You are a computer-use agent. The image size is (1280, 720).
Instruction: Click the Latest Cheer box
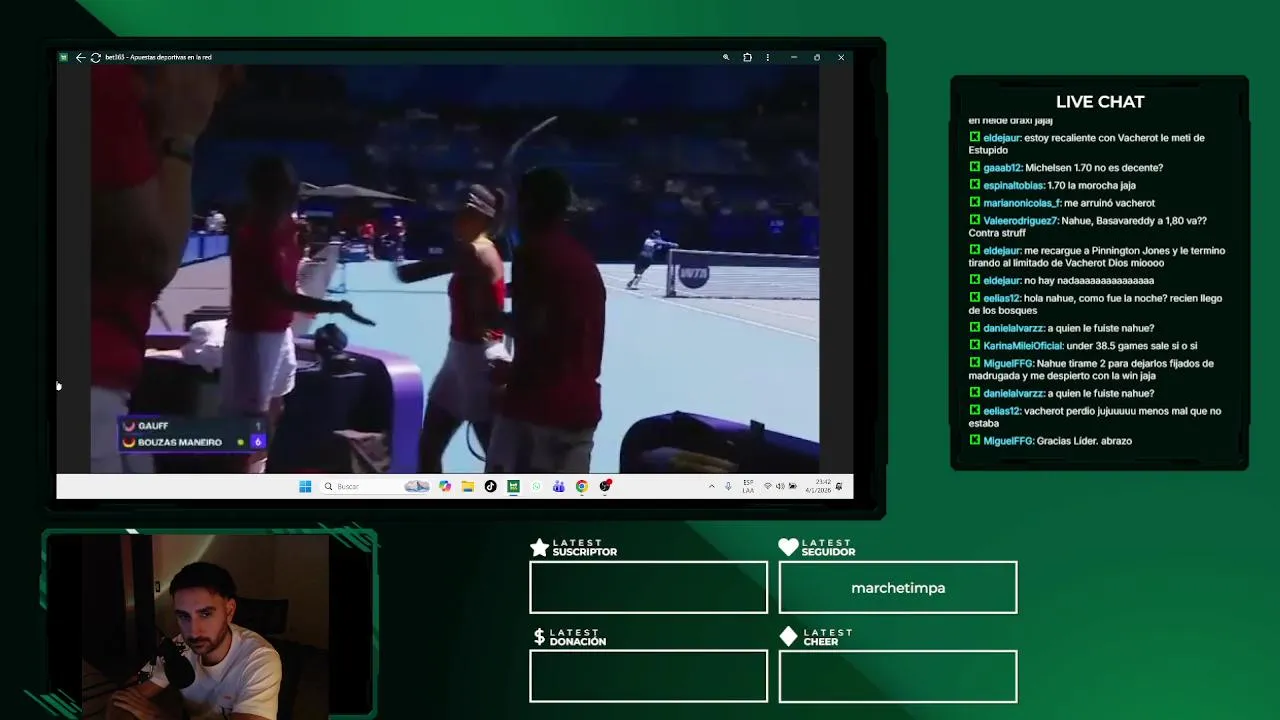tap(898, 676)
